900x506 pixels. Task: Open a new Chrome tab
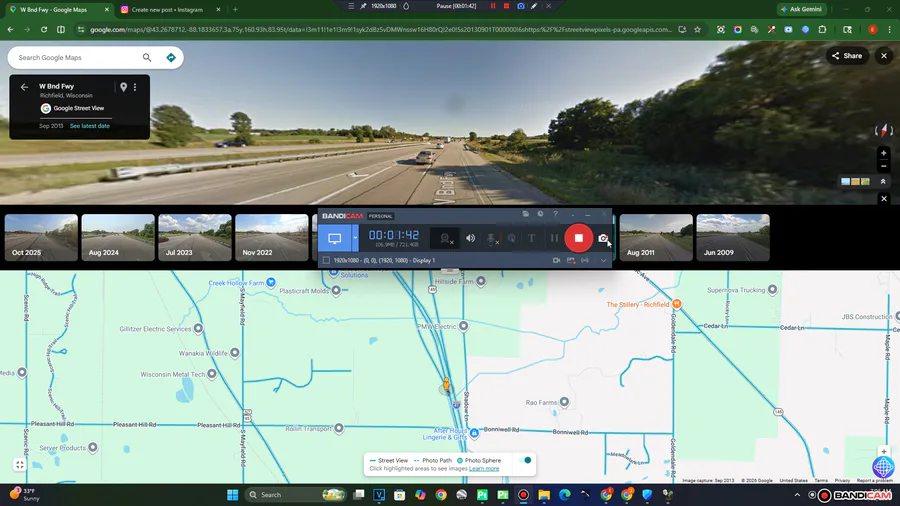(x=235, y=10)
